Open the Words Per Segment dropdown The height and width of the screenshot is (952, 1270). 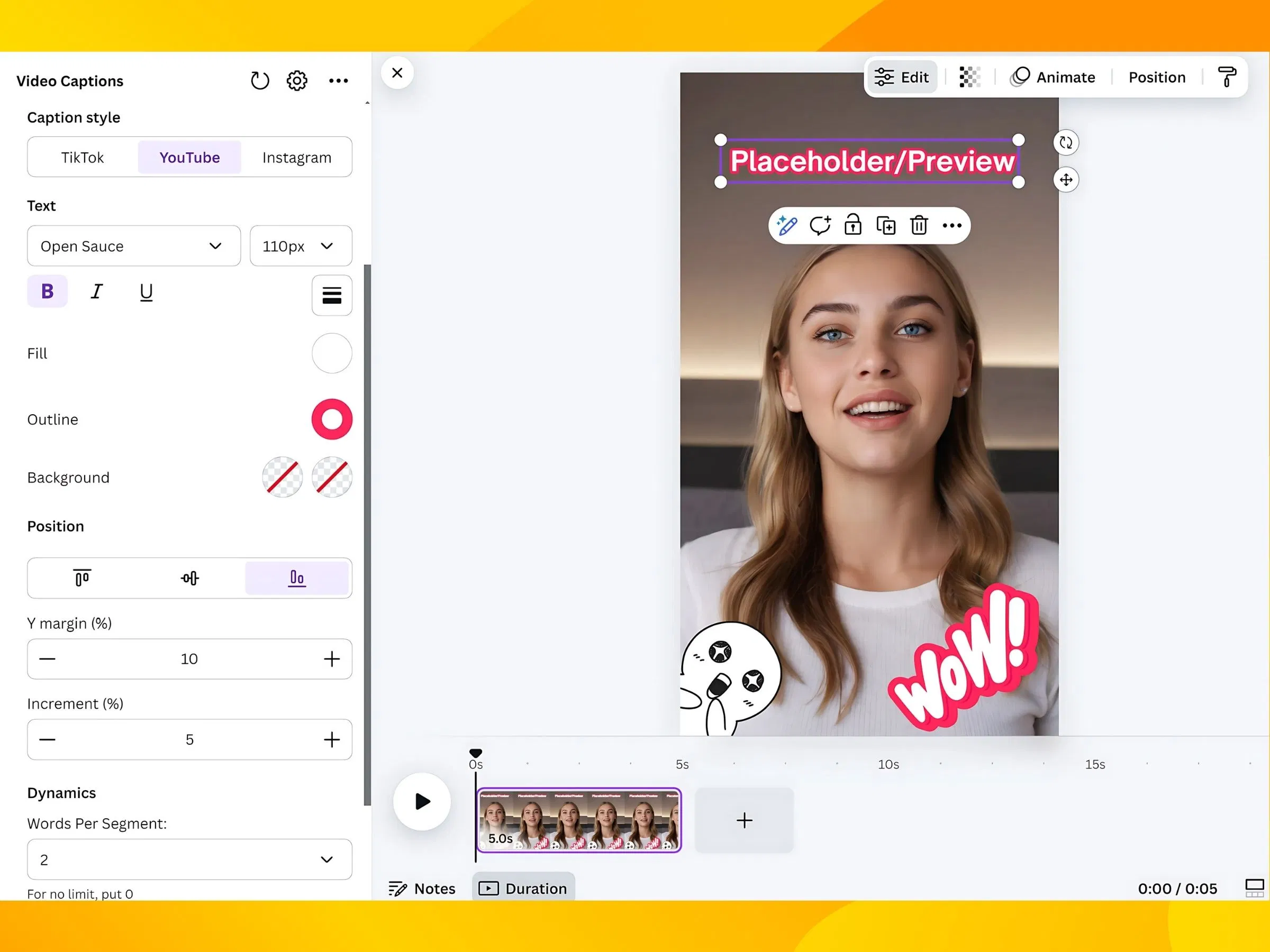click(x=189, y=859)
